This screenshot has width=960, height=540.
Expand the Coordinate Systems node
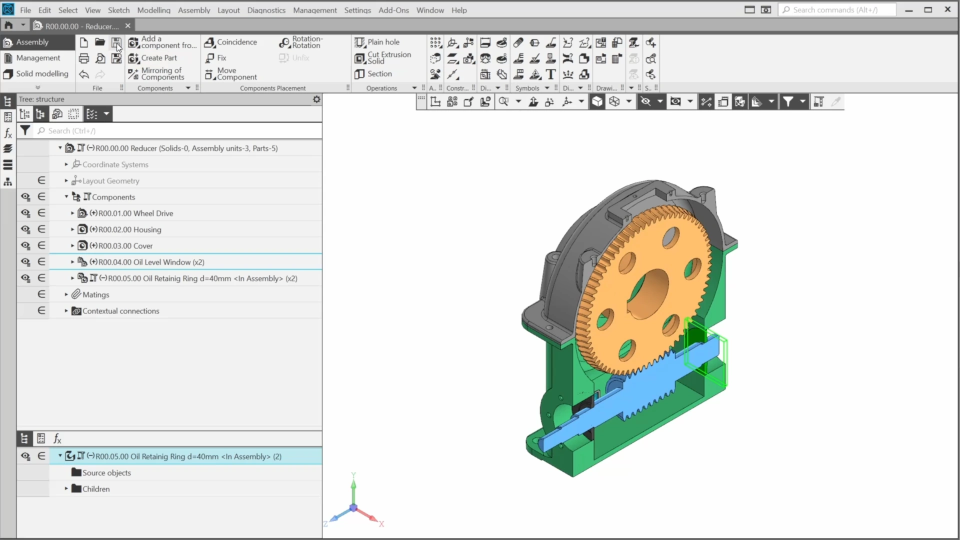click(67, 164)
